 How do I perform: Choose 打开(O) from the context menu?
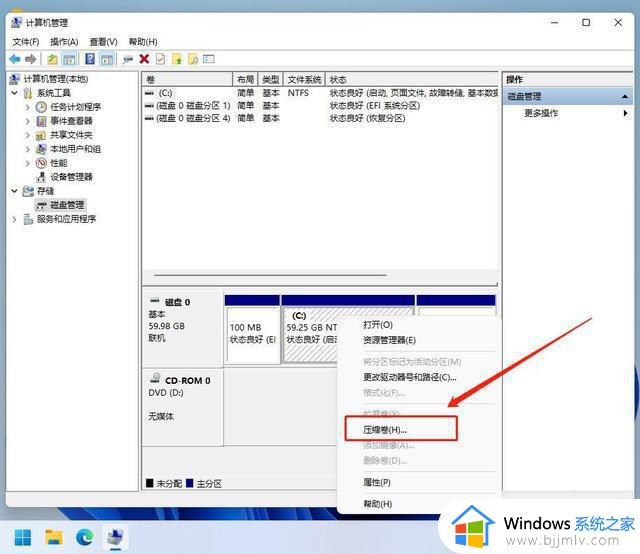[x=378, y=325]
